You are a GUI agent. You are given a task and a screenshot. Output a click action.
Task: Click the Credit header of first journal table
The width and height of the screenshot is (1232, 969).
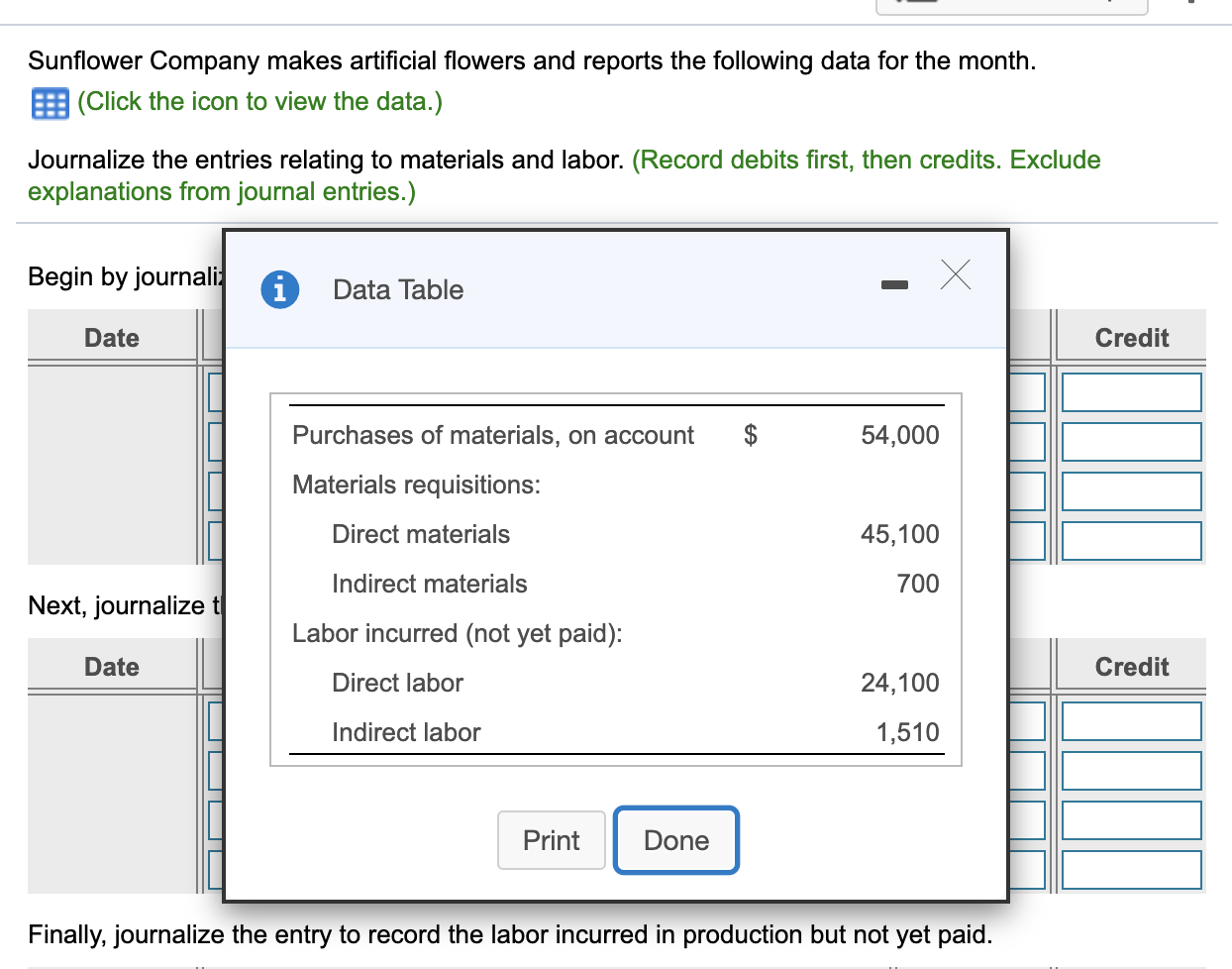[1132, 338]
